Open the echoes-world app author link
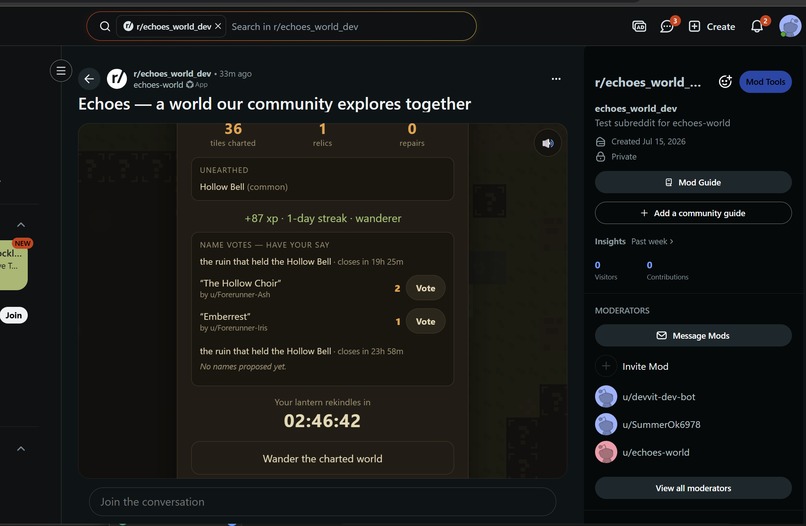Screen dimensions: 806x526 [x=158, y=85]
